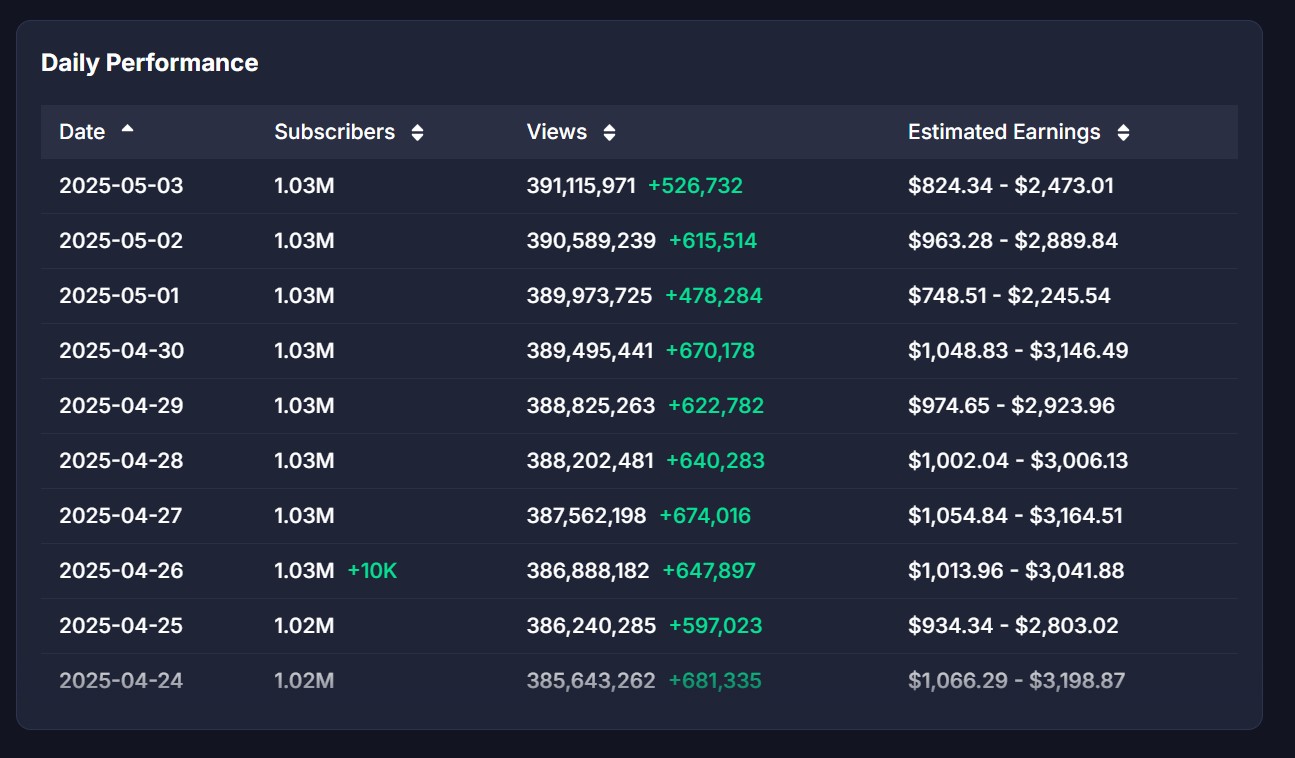Select the 2025-04-30 row date
This screenshot has height=758, width=1295.
point(121,351)
